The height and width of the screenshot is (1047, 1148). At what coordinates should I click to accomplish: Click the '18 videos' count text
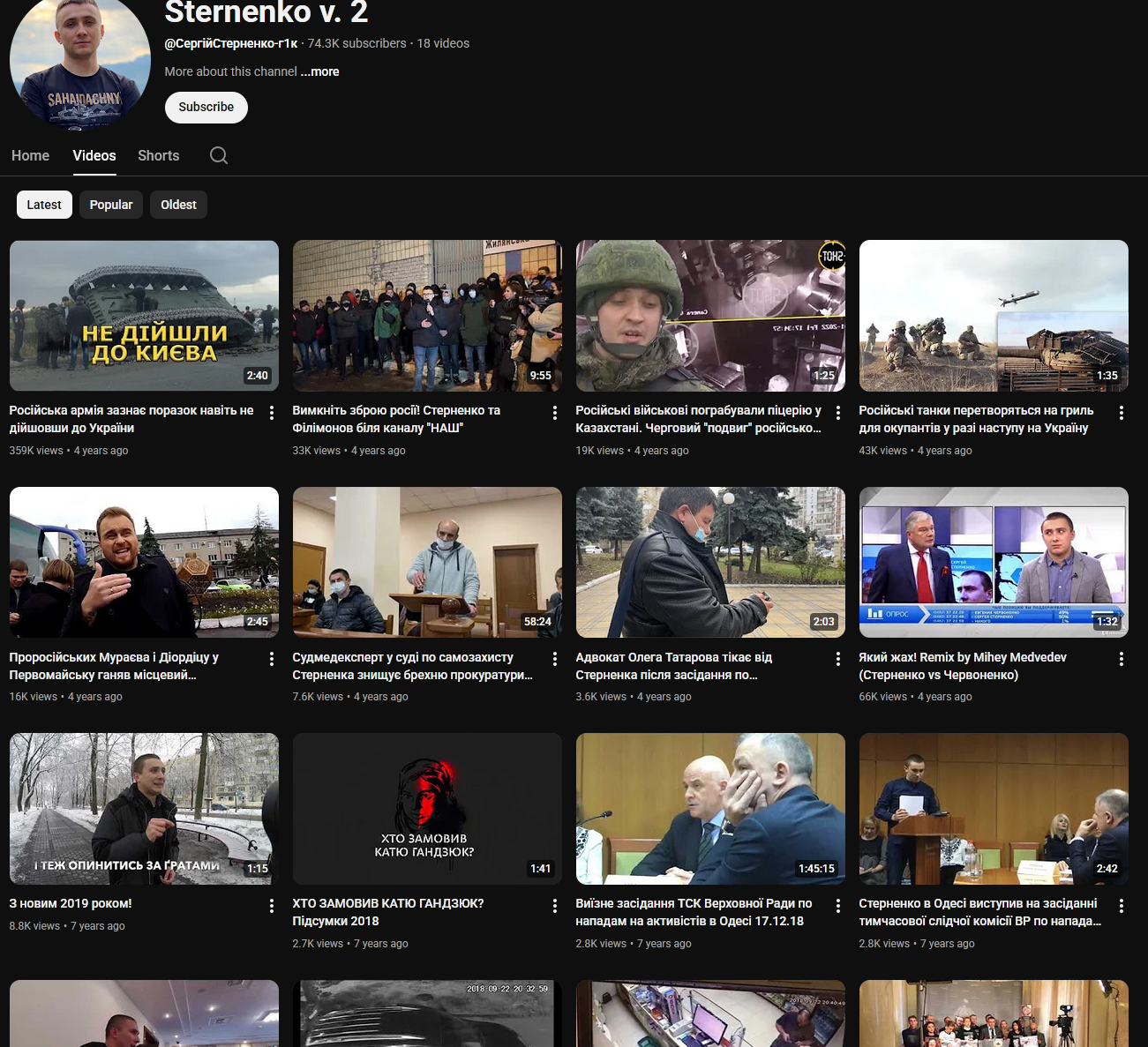click(443, 43)
